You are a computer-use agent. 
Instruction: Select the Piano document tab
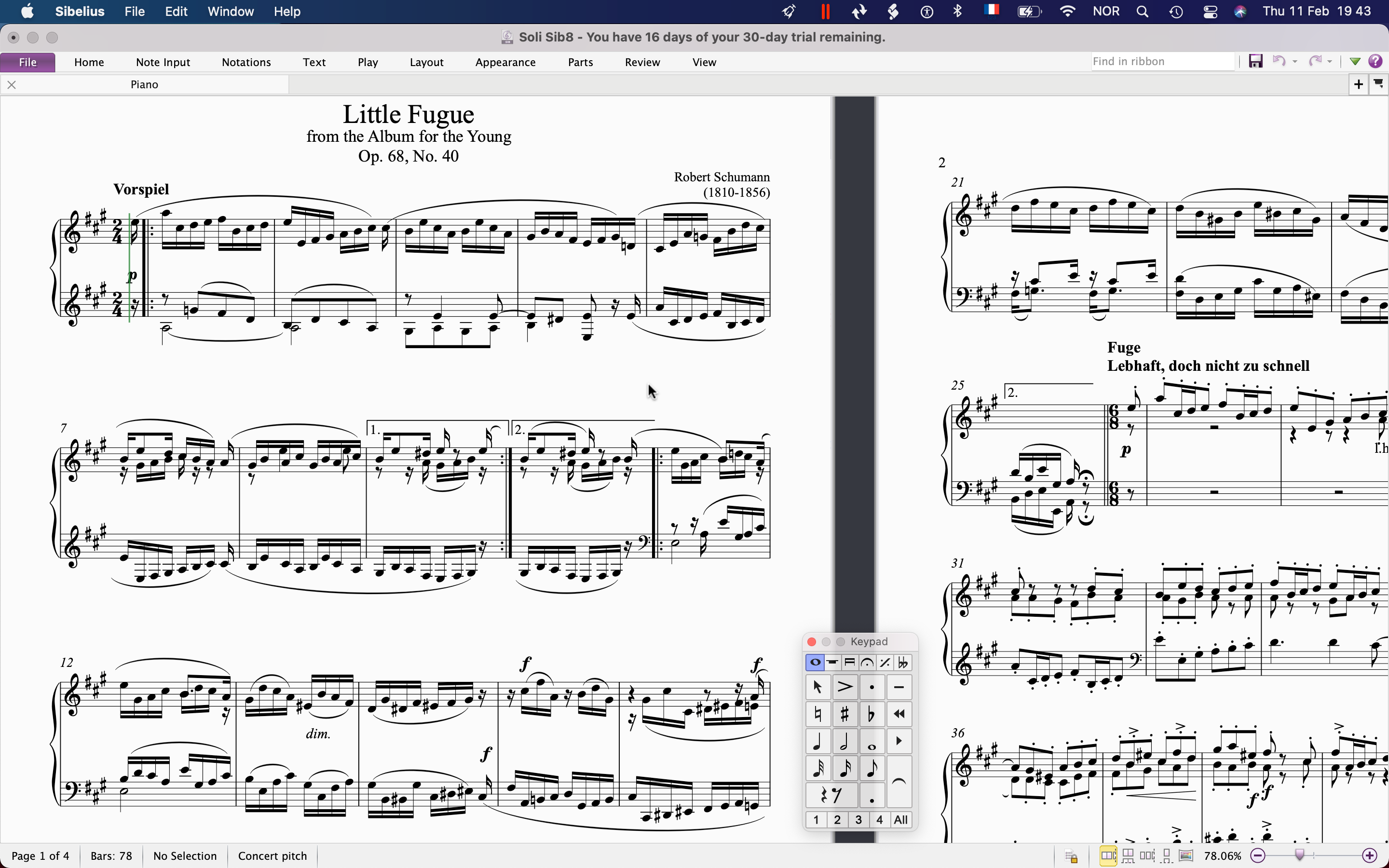tap(144, 84)
